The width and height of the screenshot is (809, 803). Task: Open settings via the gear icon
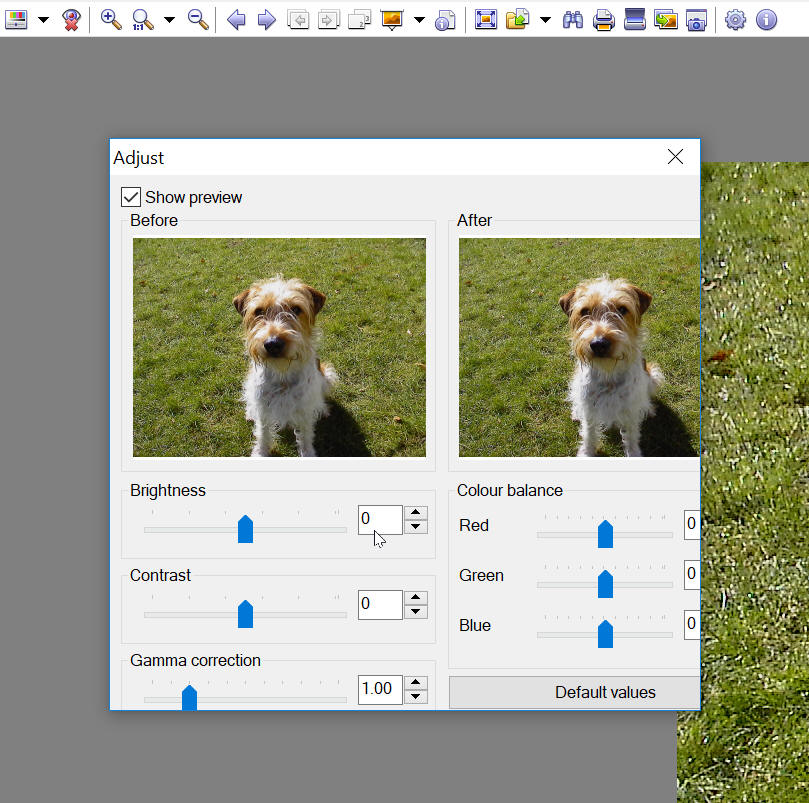point(735,19)
